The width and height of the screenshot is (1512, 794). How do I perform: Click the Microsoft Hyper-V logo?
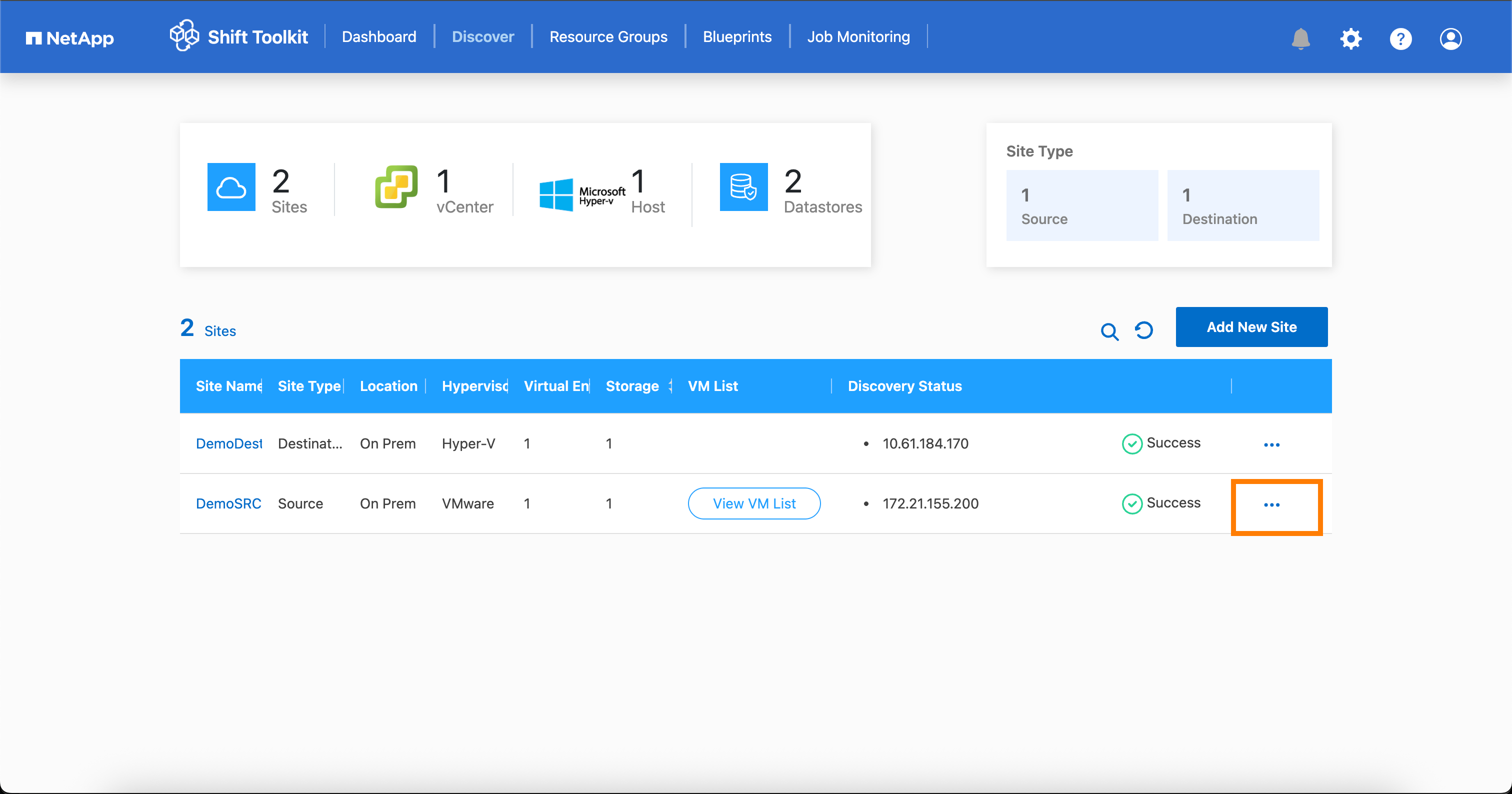(x=582, y=195)
